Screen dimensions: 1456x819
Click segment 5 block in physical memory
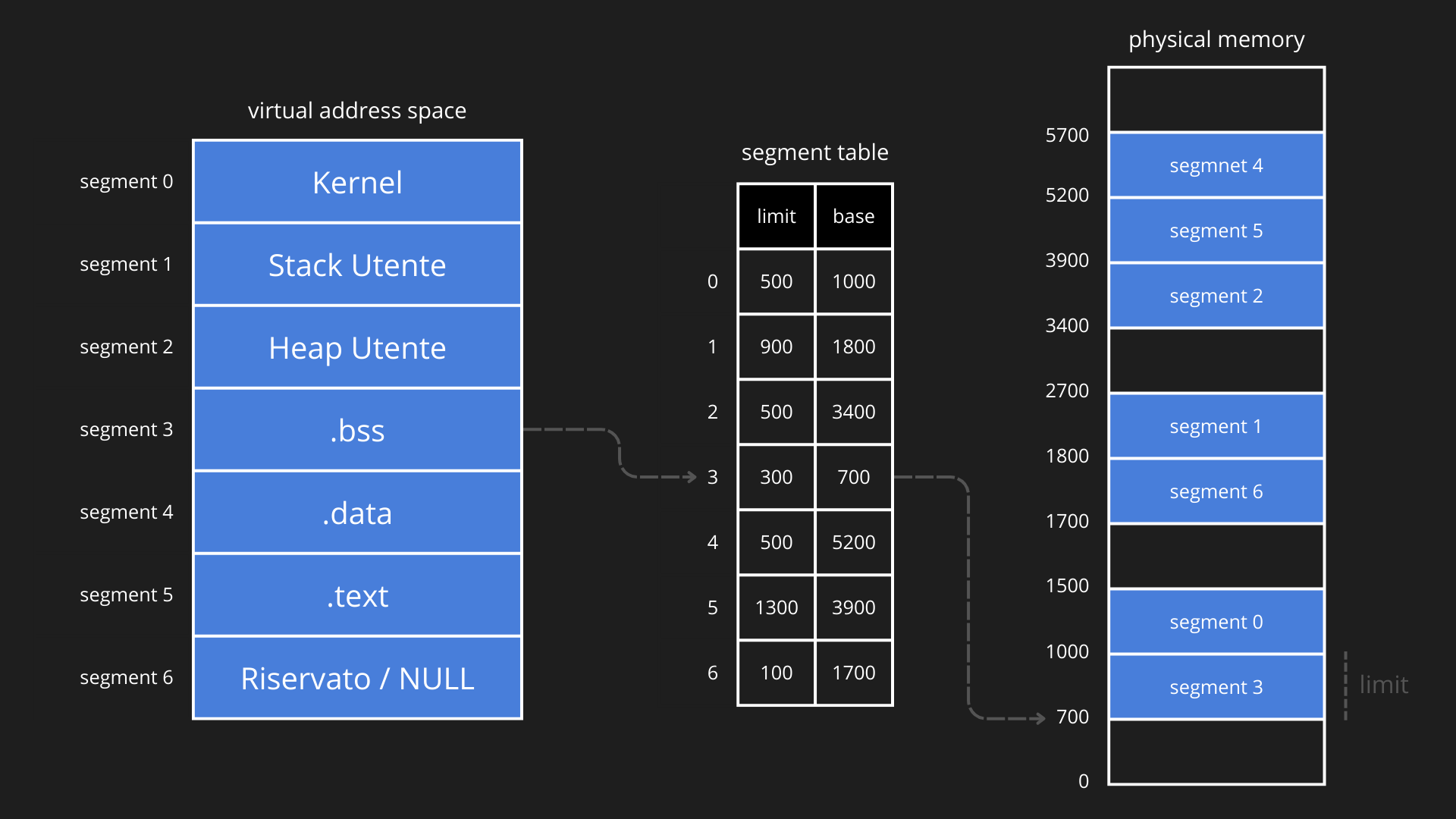click(1216, 231)
